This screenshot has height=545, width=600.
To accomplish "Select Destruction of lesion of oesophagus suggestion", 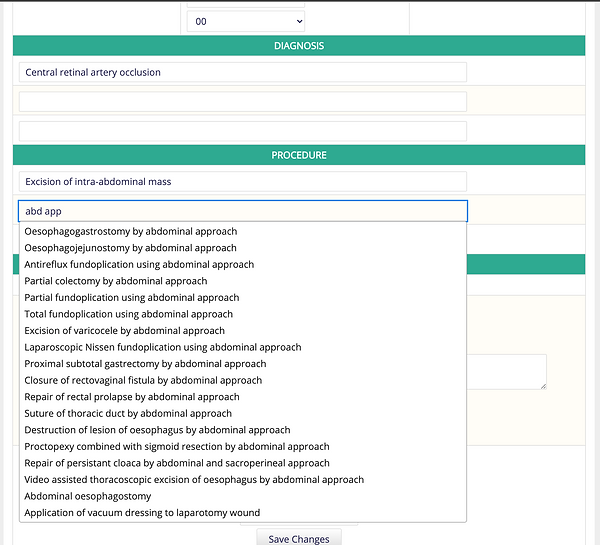I will click(243, 430).
